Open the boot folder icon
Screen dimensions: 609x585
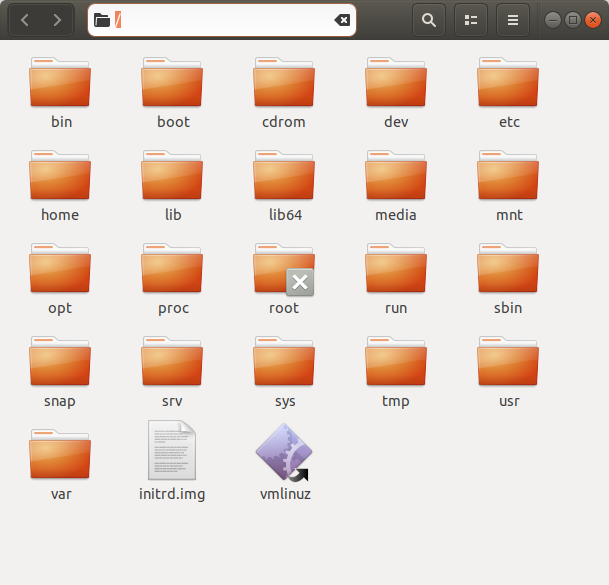point(172,82)
